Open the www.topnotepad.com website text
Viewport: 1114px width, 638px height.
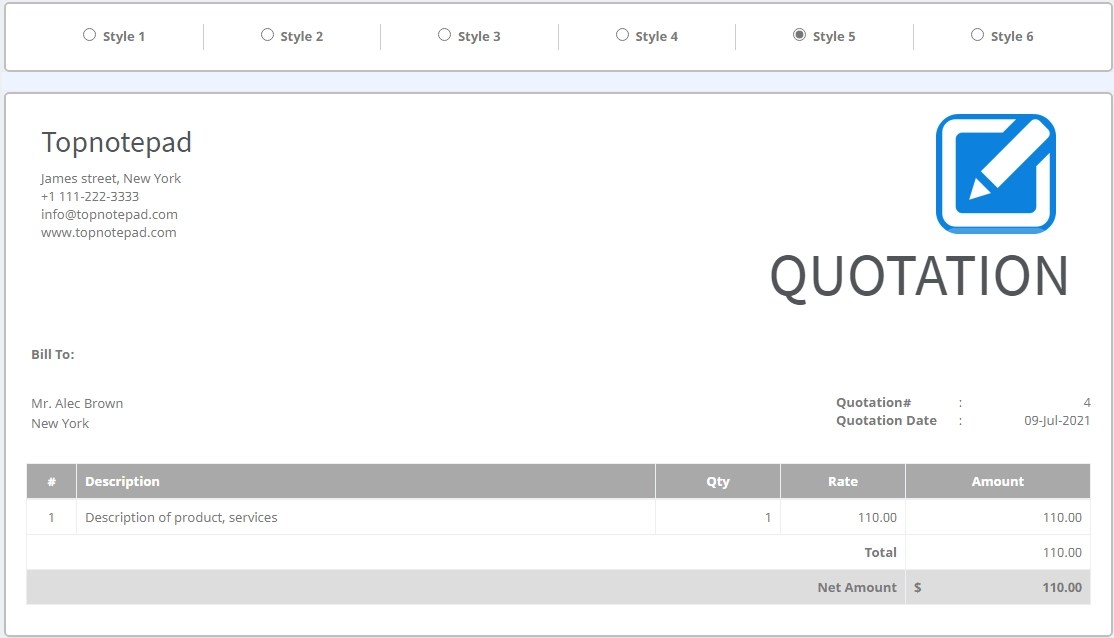(109, 232)
